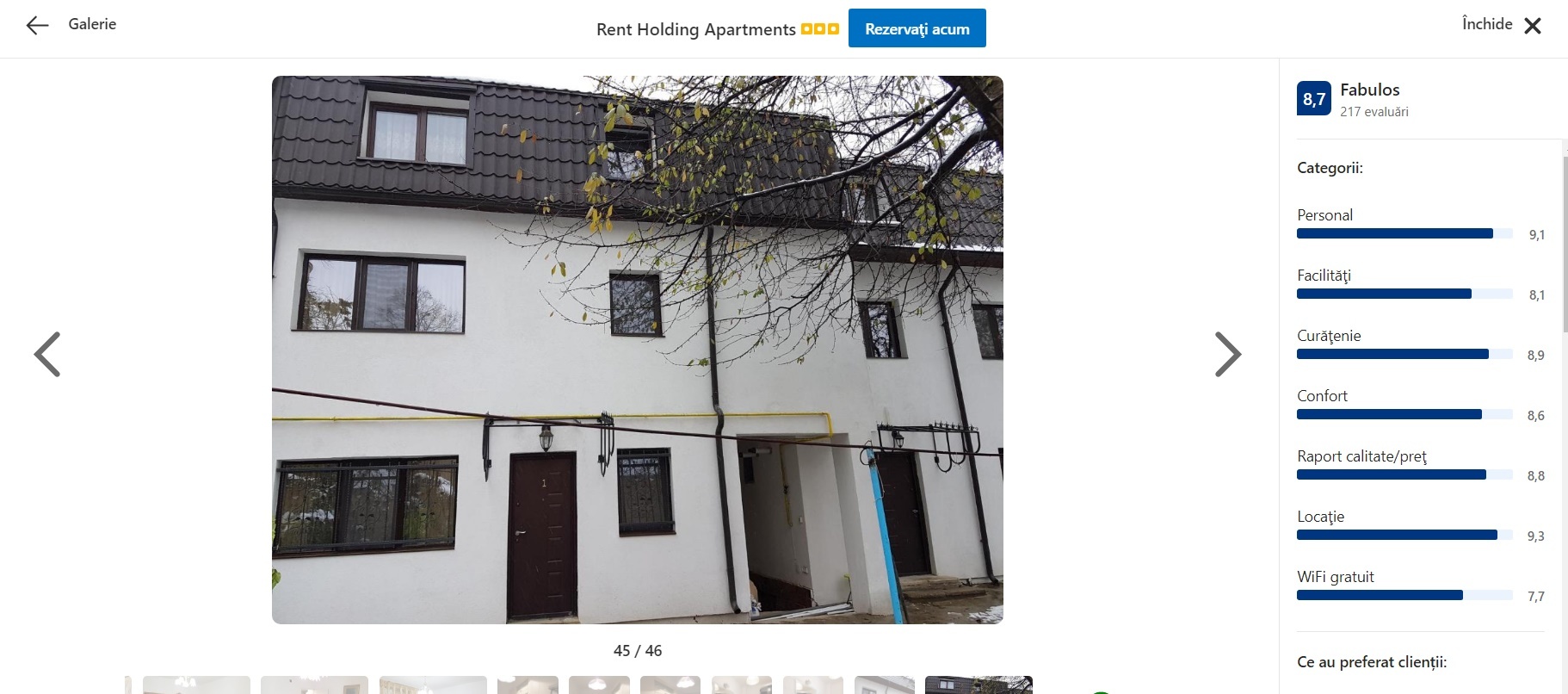This screenshot has height=694, width=1568.
Task: Click the 8,7 review score badge
Action: [1313, 98]
